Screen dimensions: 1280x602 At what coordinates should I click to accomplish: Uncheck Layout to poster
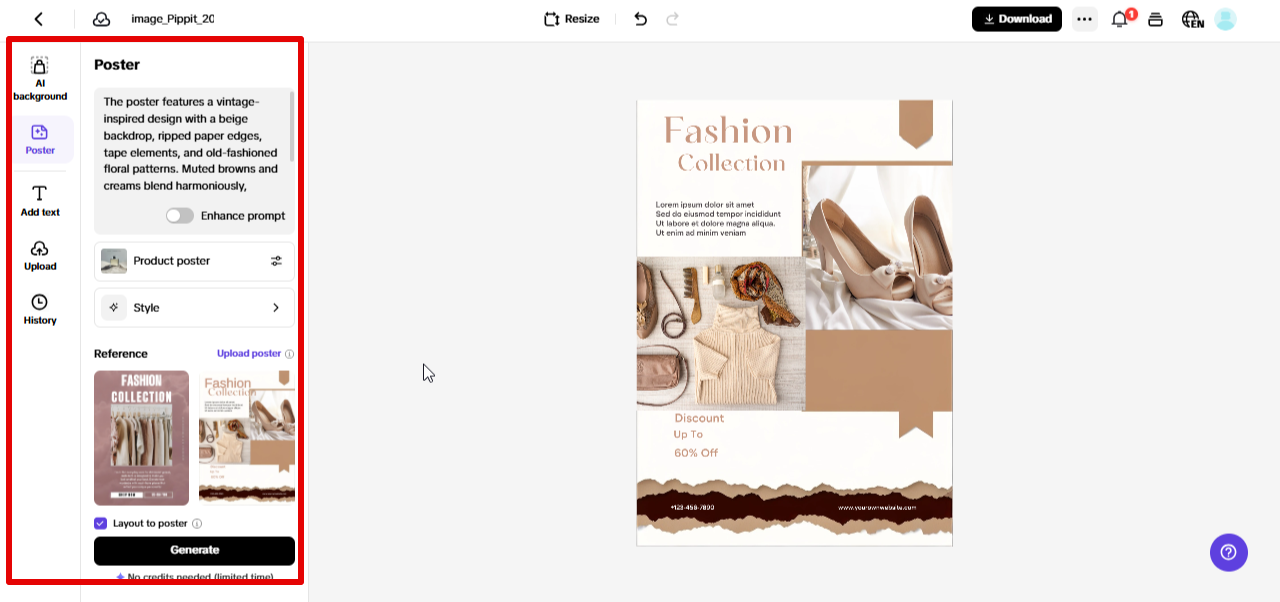[100, 523]
